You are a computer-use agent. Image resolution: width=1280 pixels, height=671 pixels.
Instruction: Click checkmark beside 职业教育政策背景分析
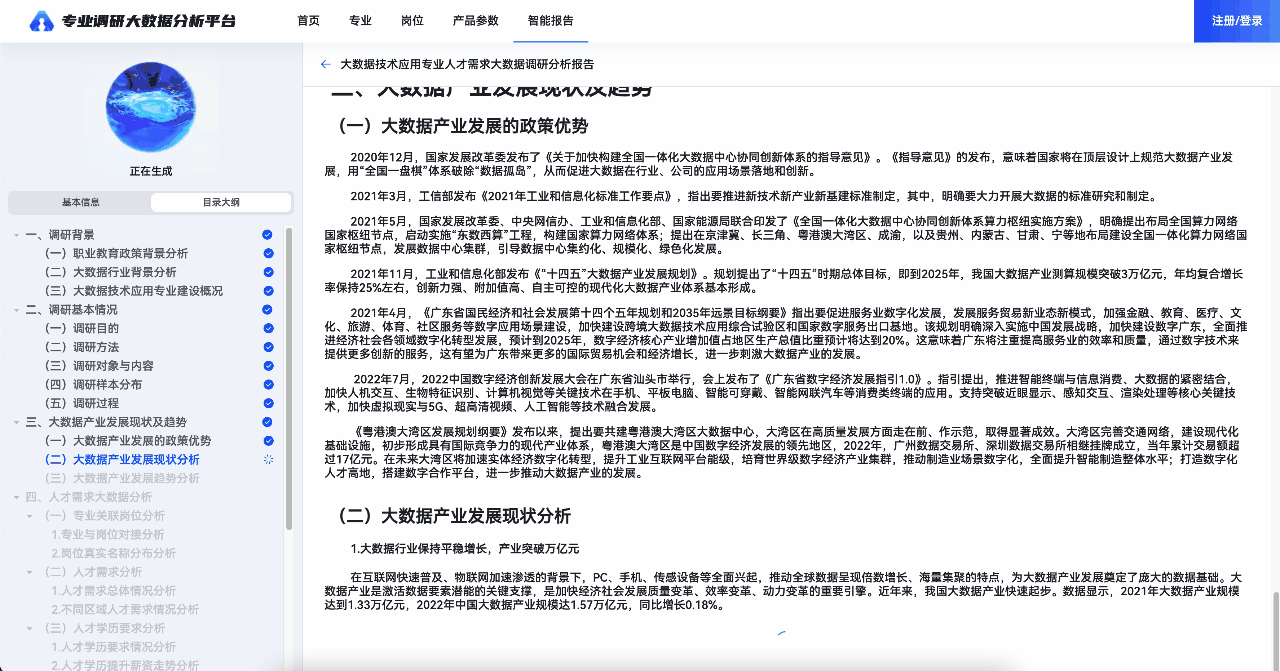click(267, 253)
